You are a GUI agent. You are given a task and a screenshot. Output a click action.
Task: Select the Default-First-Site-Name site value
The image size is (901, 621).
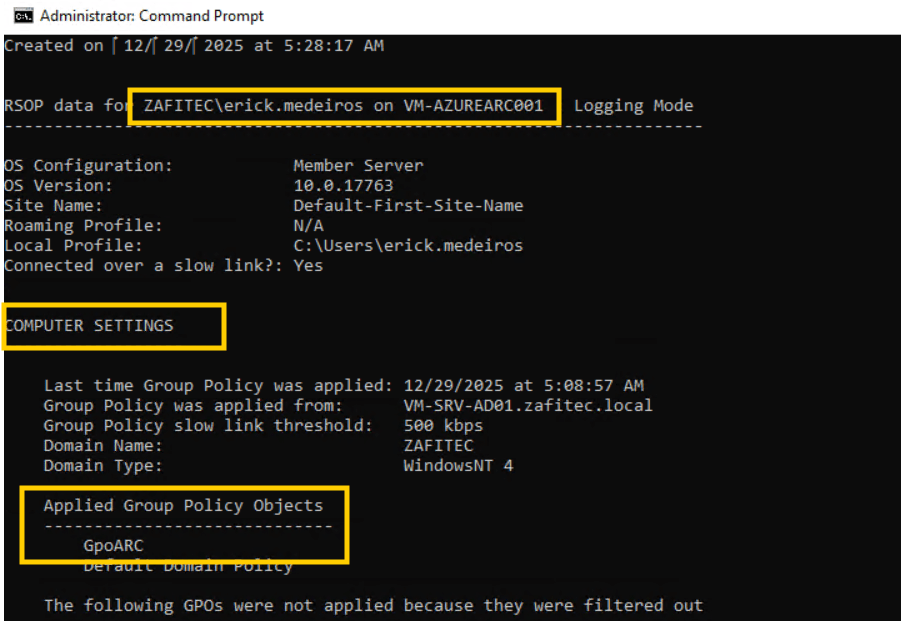tap(408, 206)
